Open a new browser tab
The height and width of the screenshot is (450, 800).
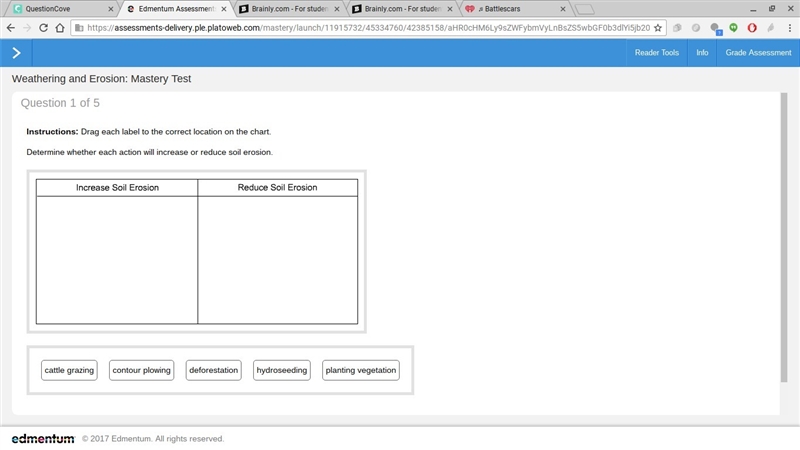coord(585,9)
